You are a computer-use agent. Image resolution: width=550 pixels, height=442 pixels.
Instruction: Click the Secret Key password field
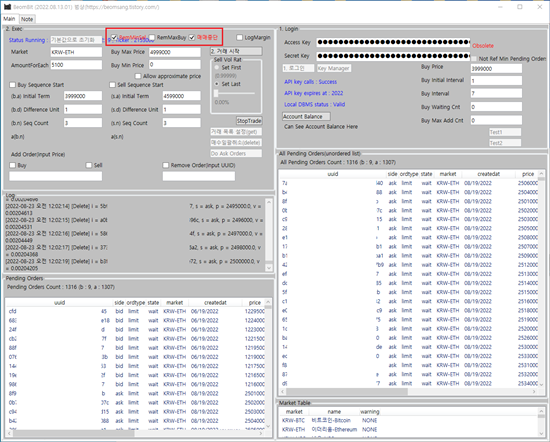click(x=393, y=56)
